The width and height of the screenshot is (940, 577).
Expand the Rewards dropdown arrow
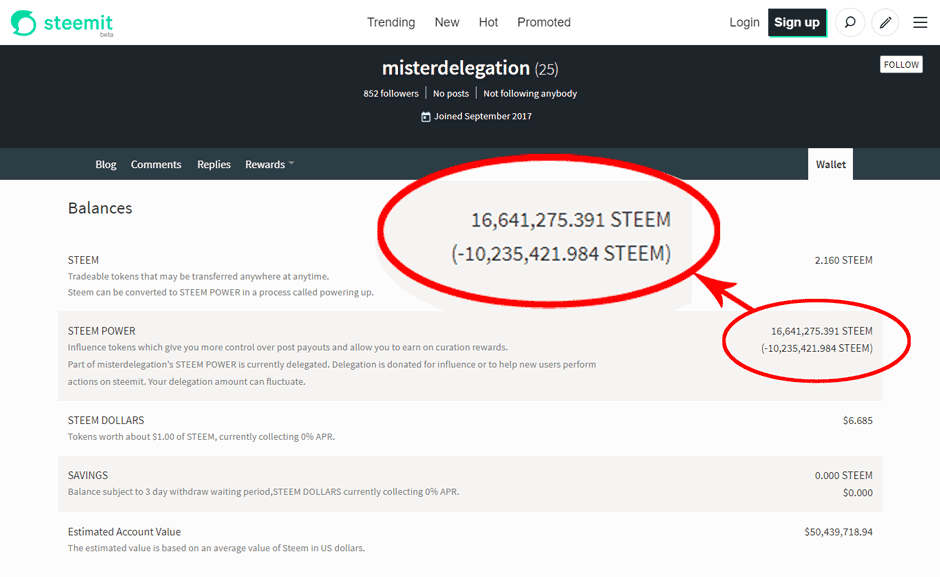[291, 163]
